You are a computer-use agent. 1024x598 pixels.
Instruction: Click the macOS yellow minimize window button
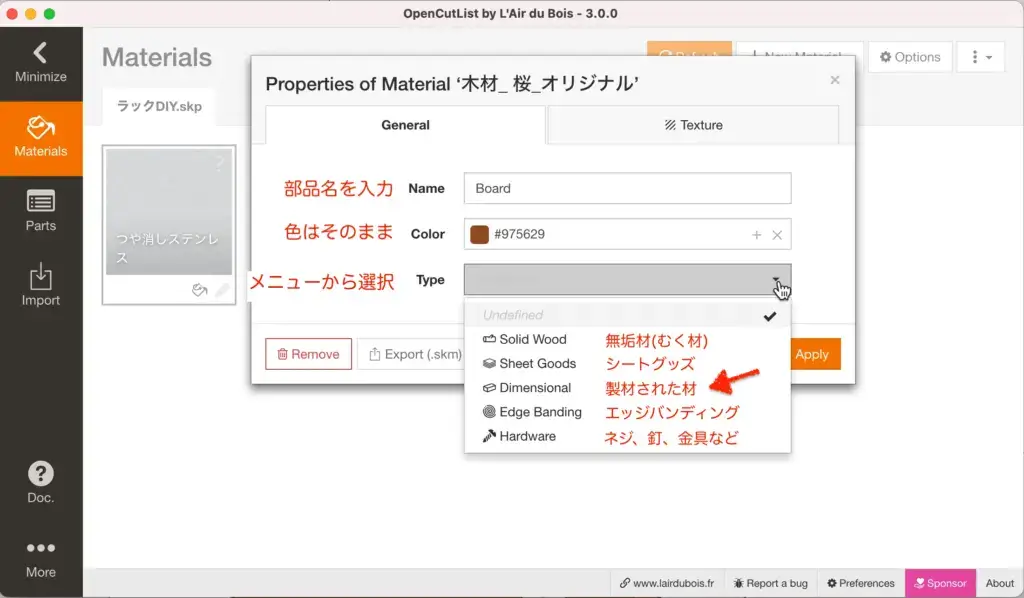click(x=31, y=13)
